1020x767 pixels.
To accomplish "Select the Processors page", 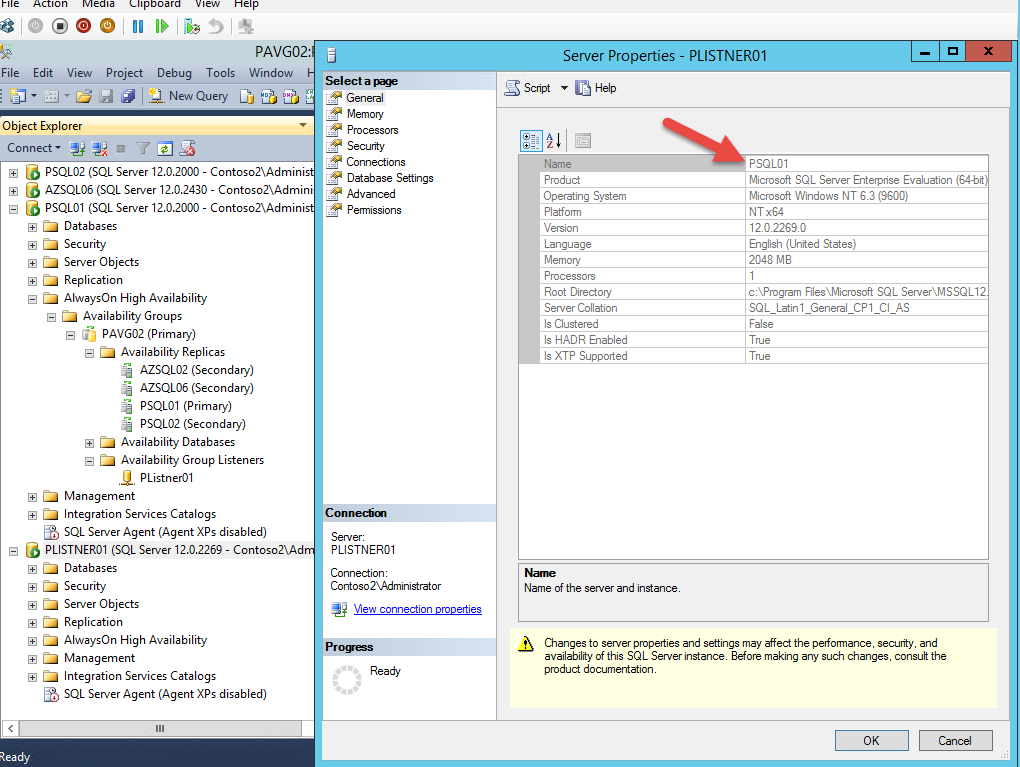I will [372, 130].
